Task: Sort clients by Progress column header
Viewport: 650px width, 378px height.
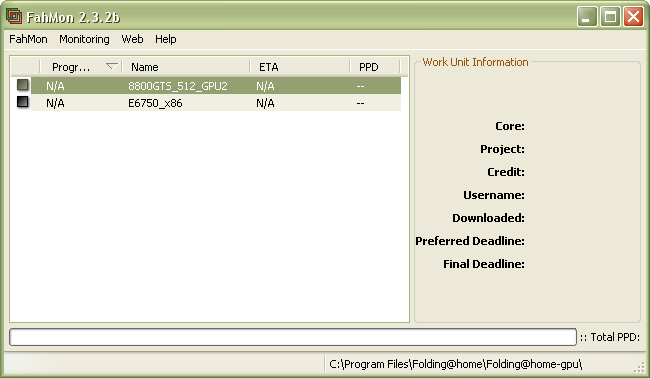Action: pos(81,67)
